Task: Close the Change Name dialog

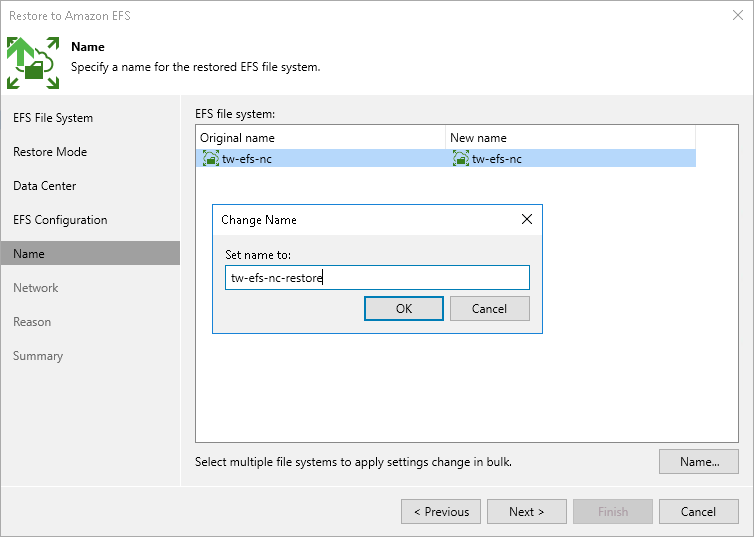Action: click(x=527, y=220)
